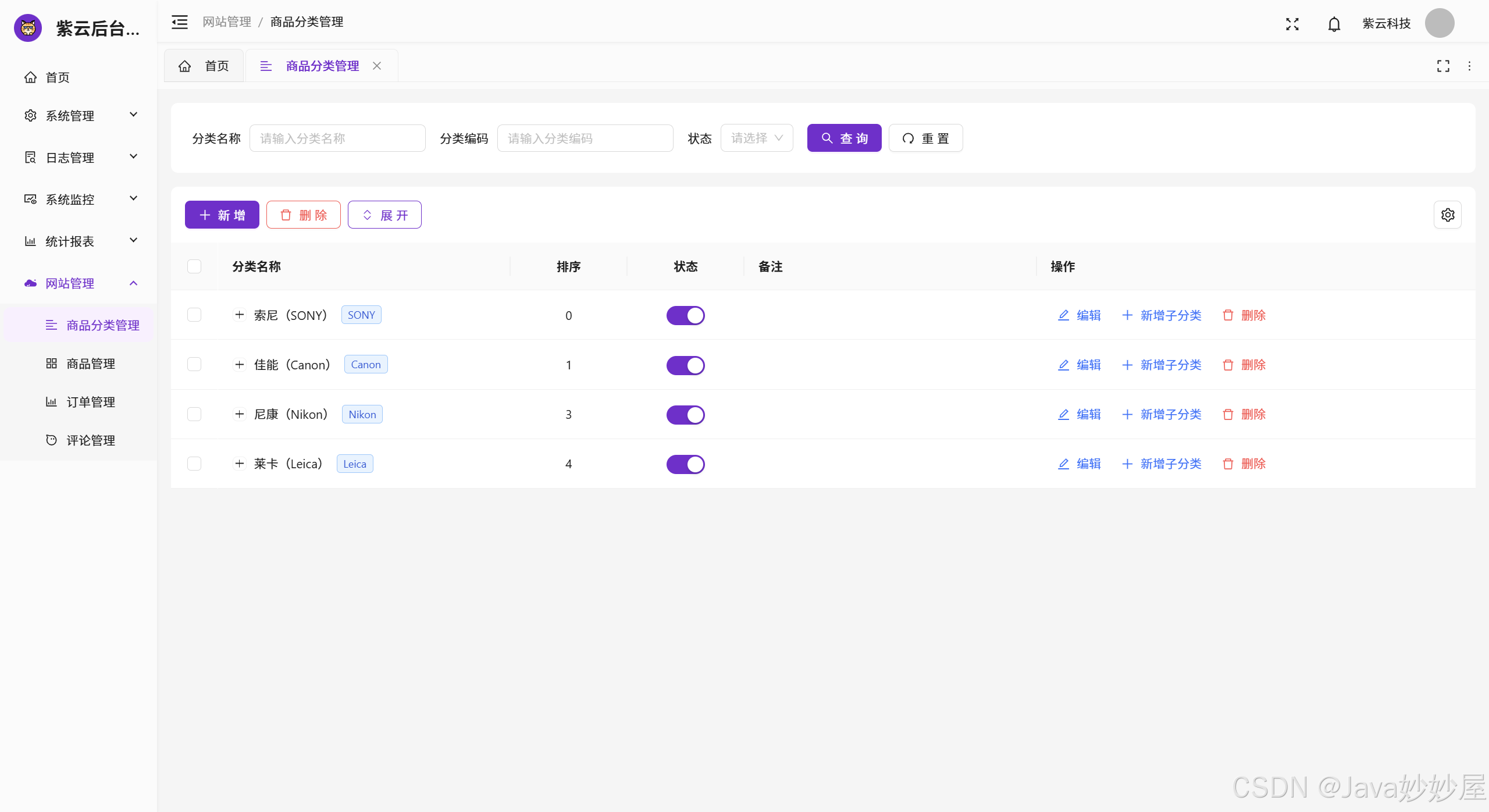Focus the 分类名称 input field
Screen dimensions: 1489x812
coord(337,138)
